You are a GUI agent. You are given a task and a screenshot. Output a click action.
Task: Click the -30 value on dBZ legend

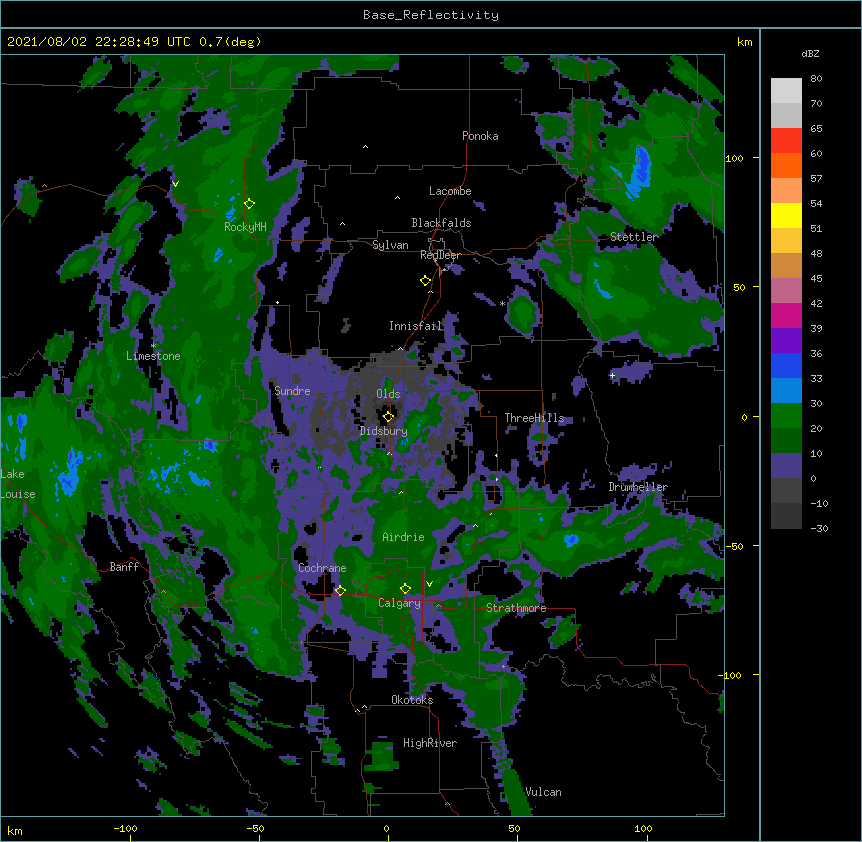tap(819, 529)
